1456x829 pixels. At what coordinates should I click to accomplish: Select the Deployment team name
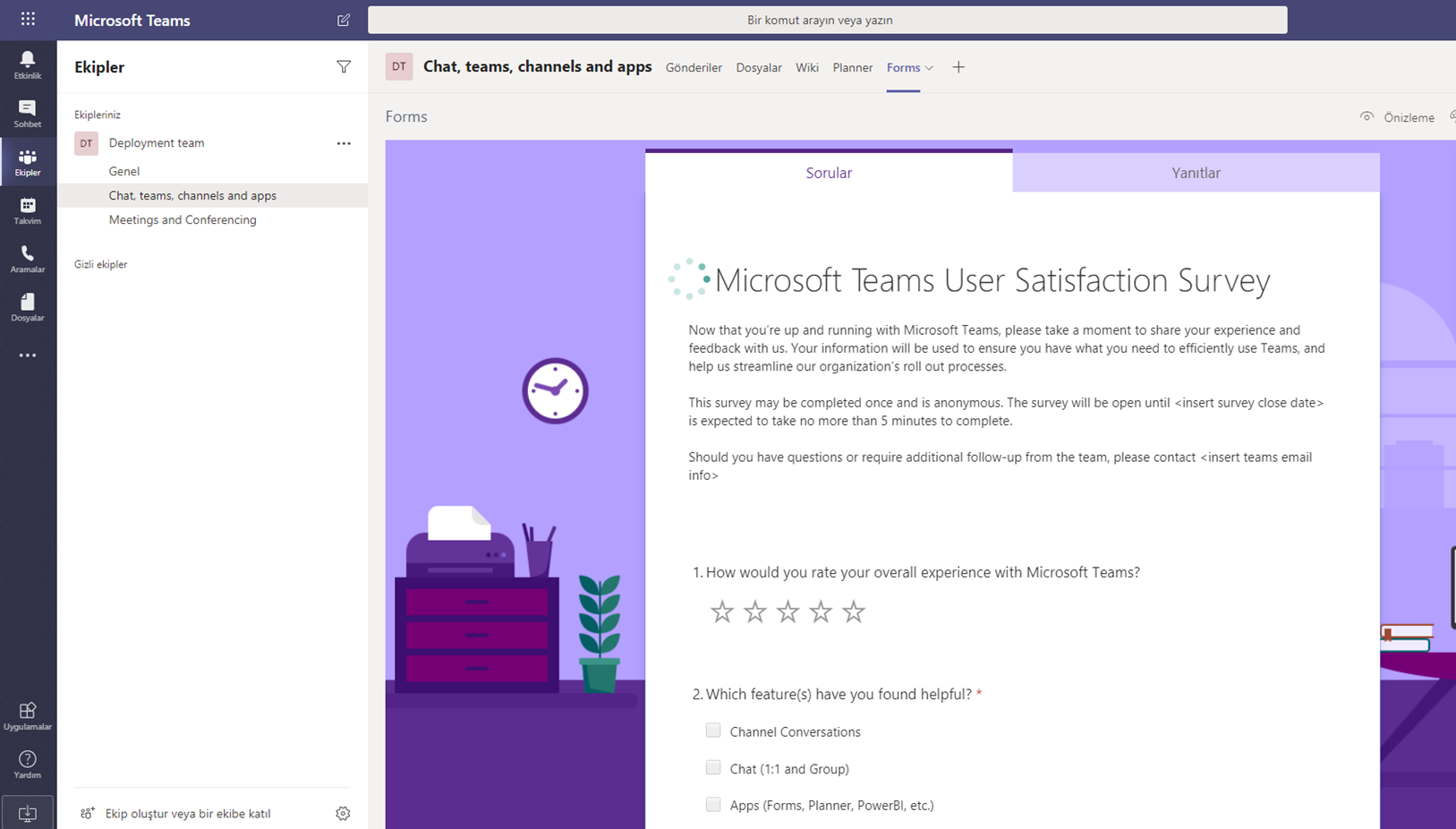(x=157, y=143)
